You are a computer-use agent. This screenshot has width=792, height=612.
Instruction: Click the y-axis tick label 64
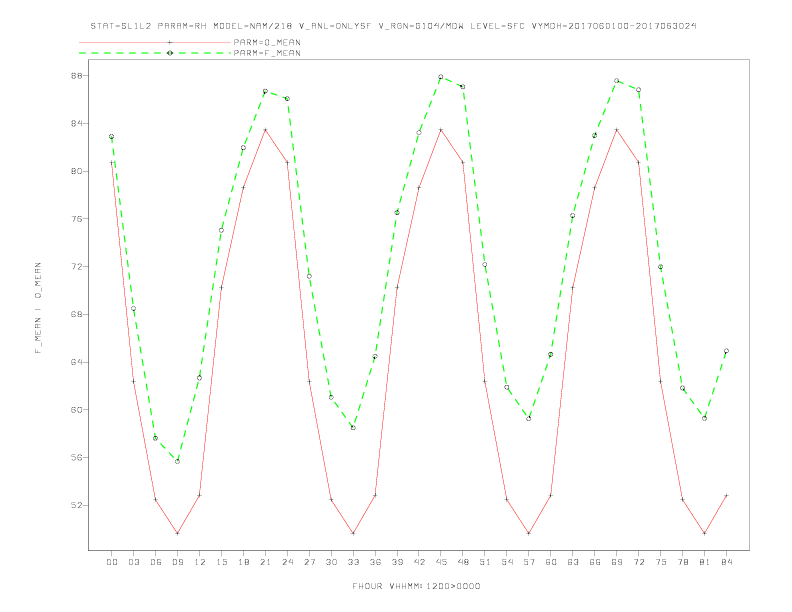pos(76,362)
